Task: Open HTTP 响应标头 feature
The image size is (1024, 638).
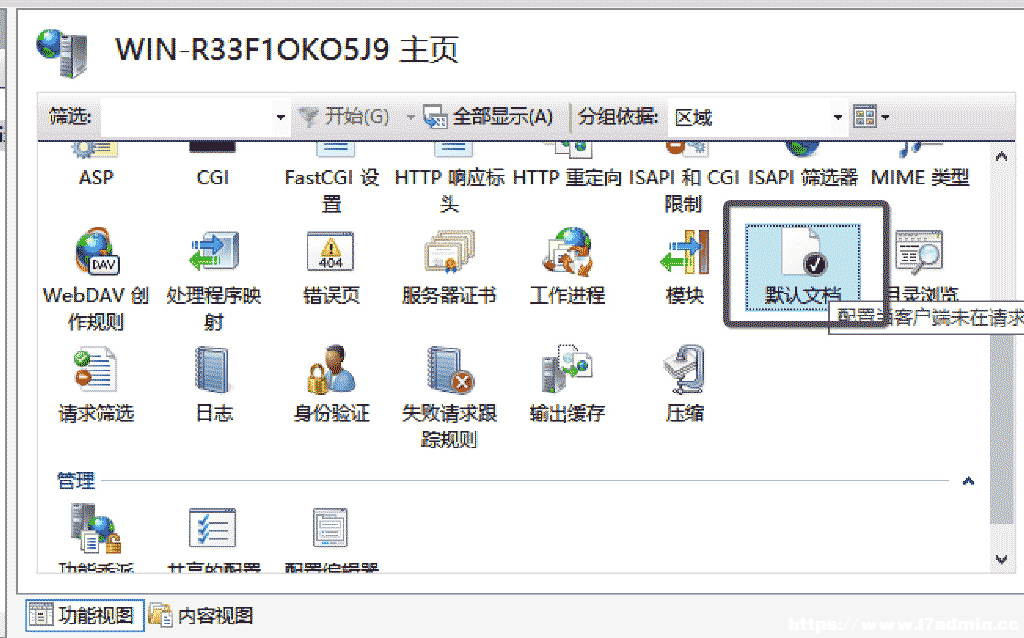Action: click(449, 178)
